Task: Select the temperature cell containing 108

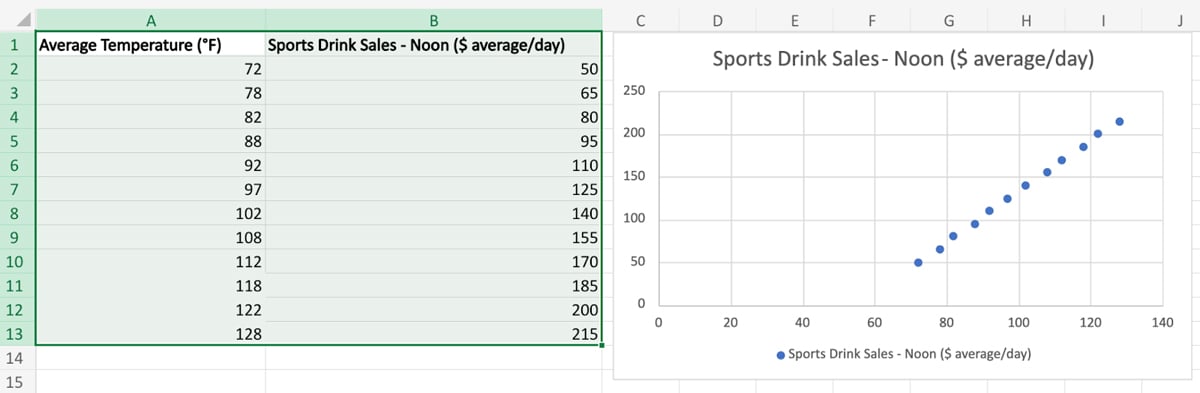Action: (150, 238)
